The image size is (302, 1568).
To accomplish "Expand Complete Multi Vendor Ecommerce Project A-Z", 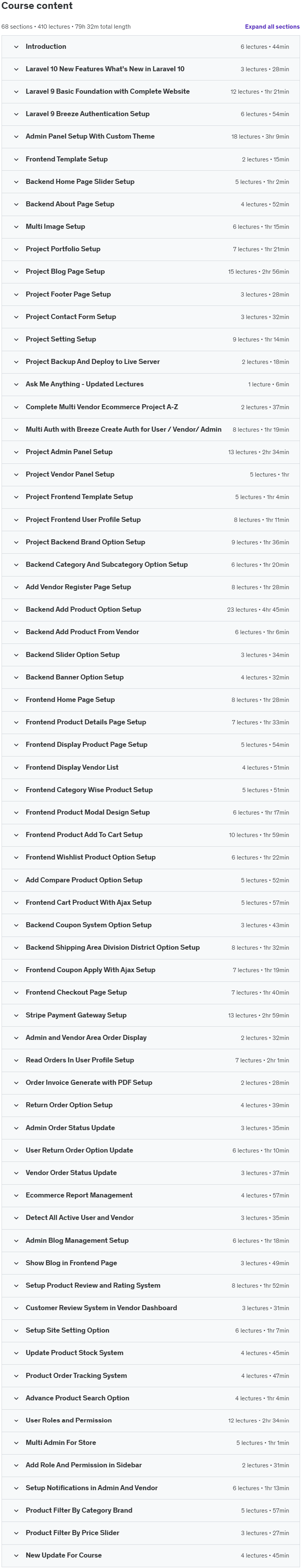I will [151, 407].
